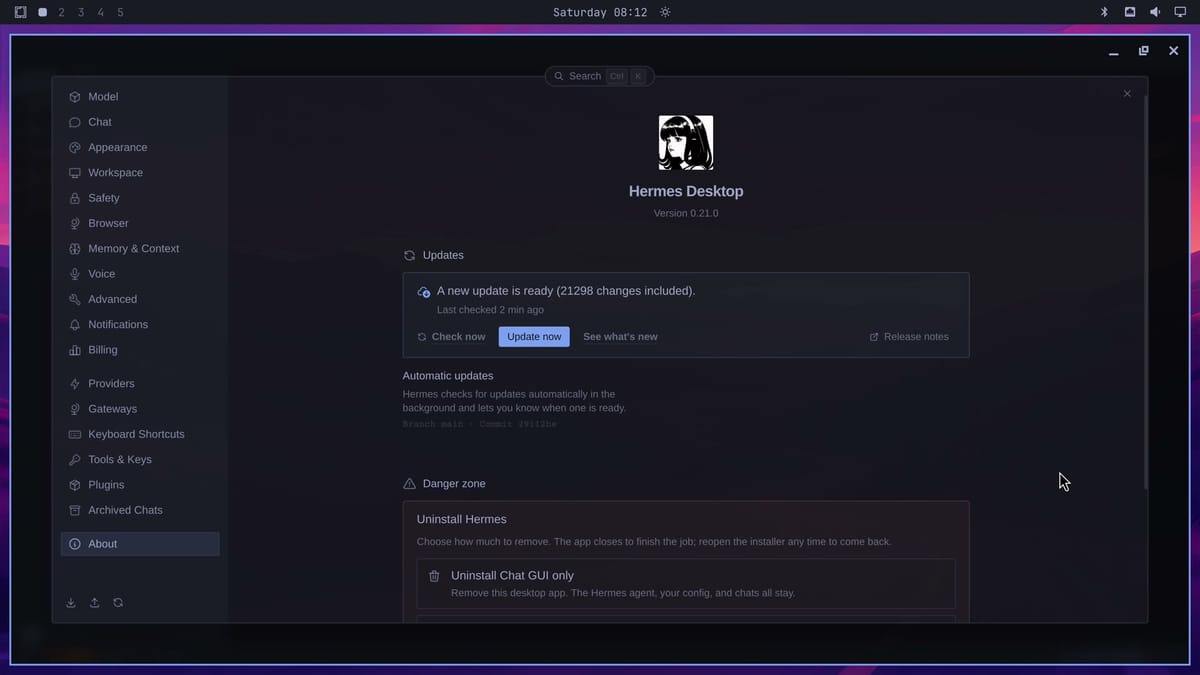The image size is (1200, 675).
Task: Click the Uninstall Hermes heading
Action: (462, 520)
